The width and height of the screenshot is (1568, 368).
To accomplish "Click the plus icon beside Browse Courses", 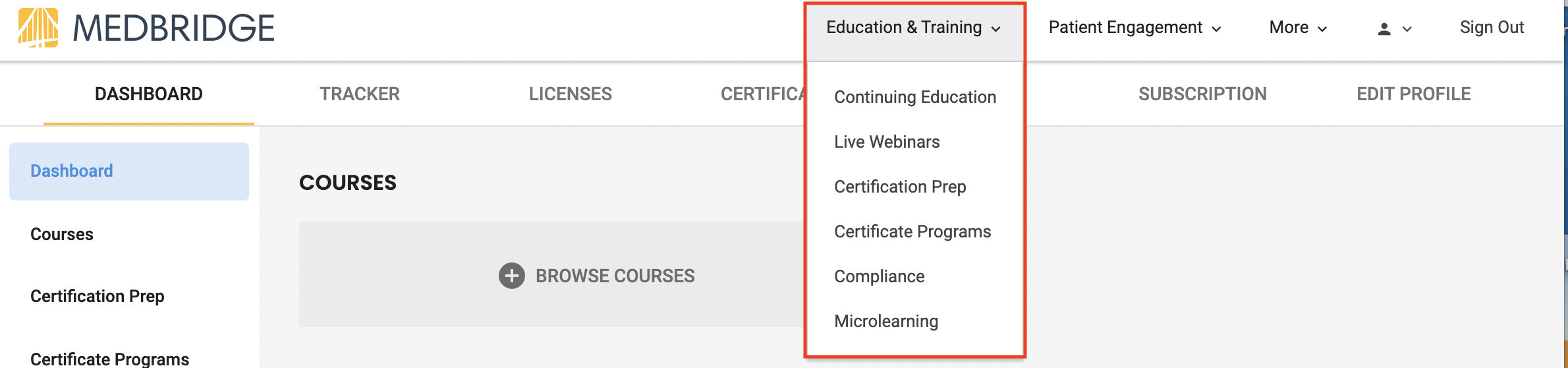I will click(512, 276).
